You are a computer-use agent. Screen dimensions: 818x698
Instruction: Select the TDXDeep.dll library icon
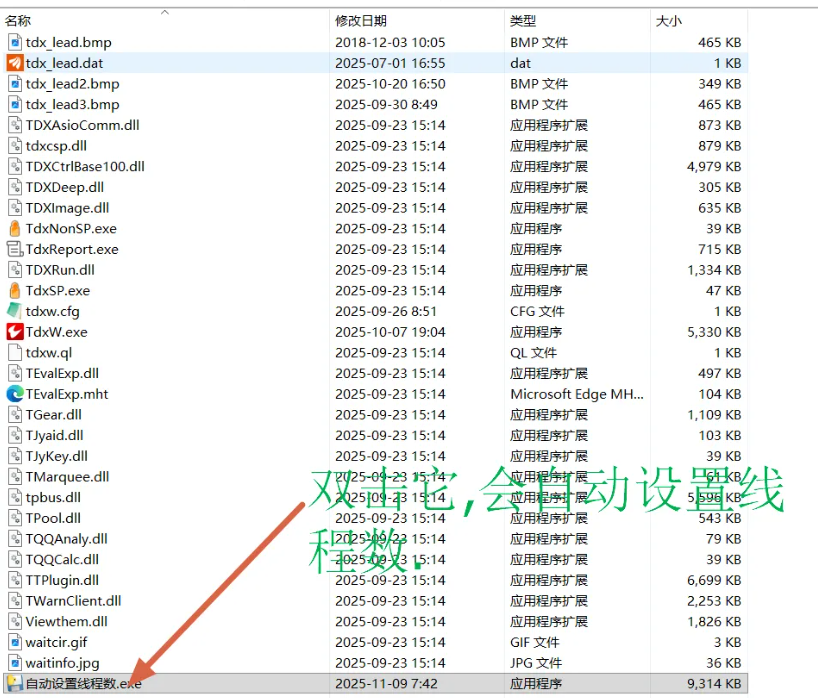point(15,187)
